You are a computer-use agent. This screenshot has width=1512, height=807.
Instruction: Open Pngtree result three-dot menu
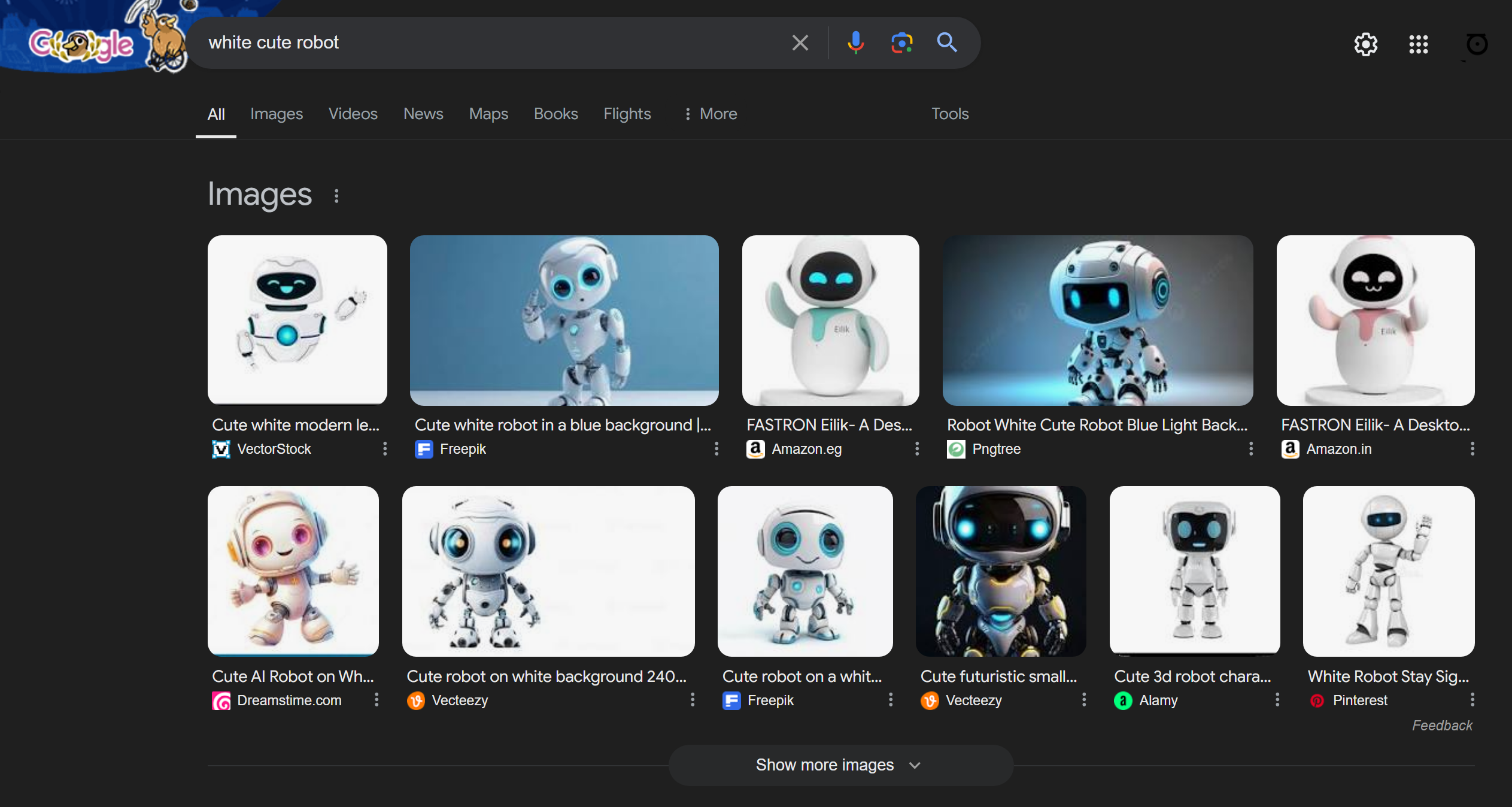tap(1251, 448)
